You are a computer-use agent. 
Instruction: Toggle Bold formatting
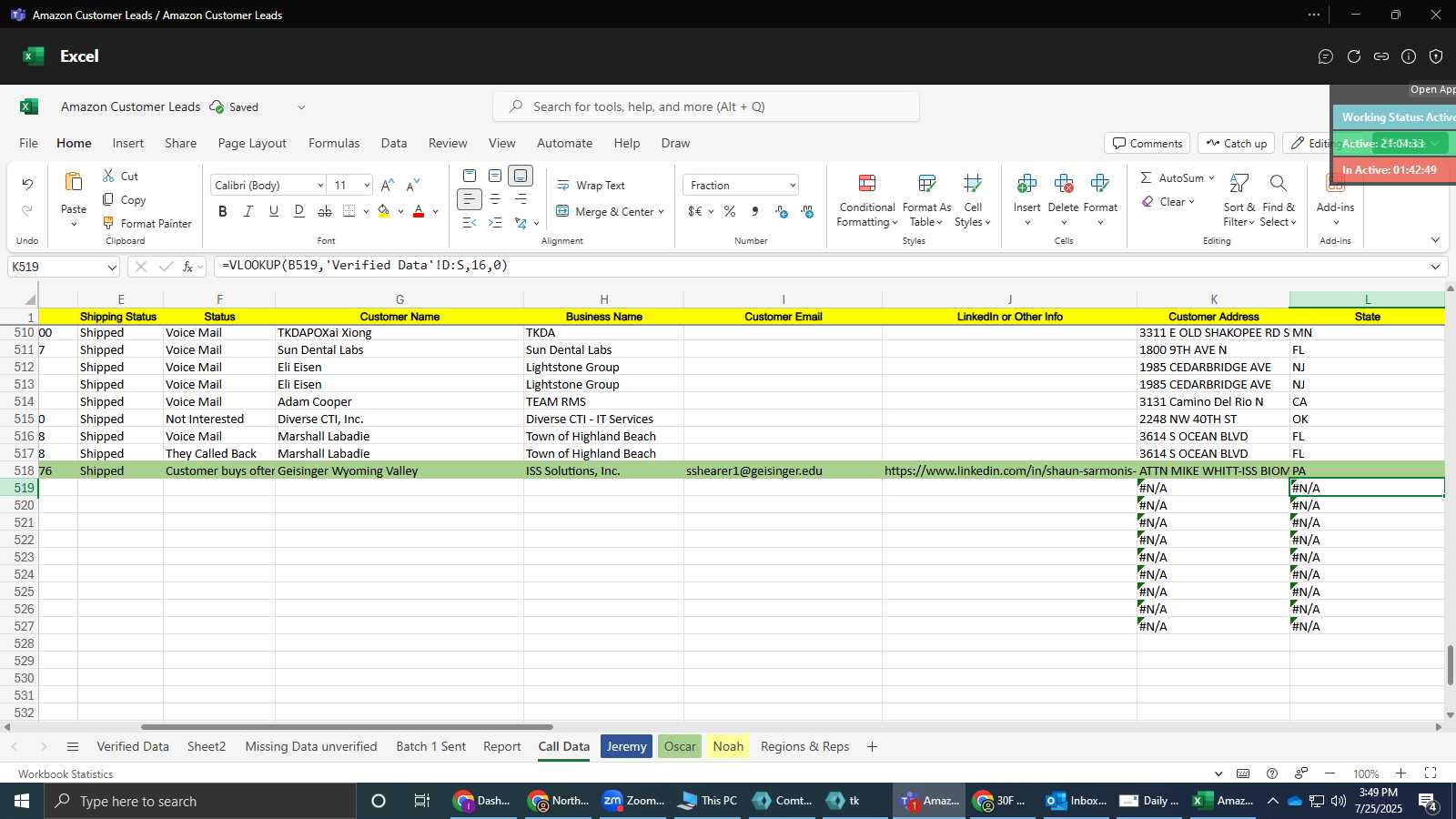point(223,211)
